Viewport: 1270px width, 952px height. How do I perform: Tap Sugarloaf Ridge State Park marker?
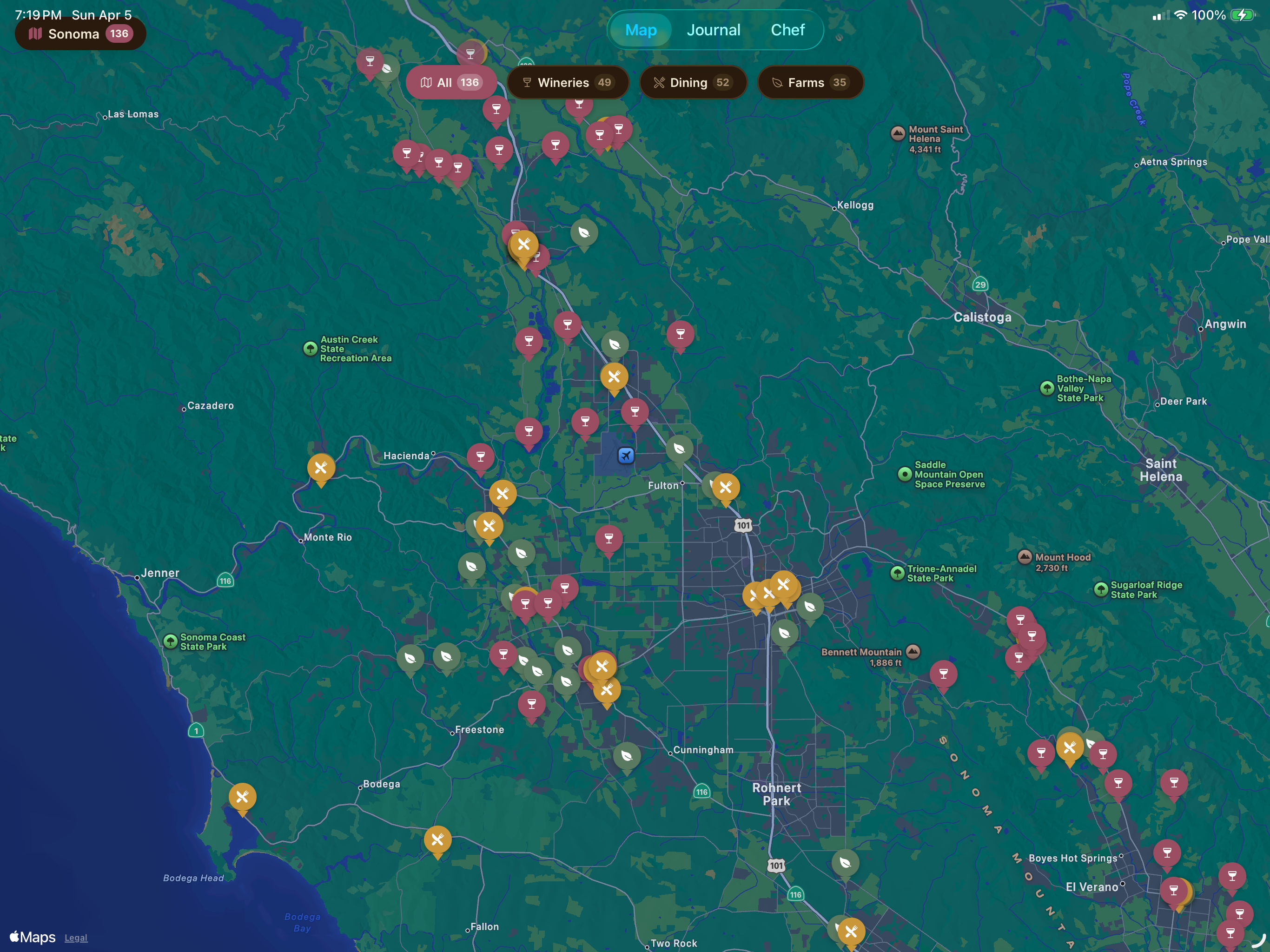click(1101, 589)
